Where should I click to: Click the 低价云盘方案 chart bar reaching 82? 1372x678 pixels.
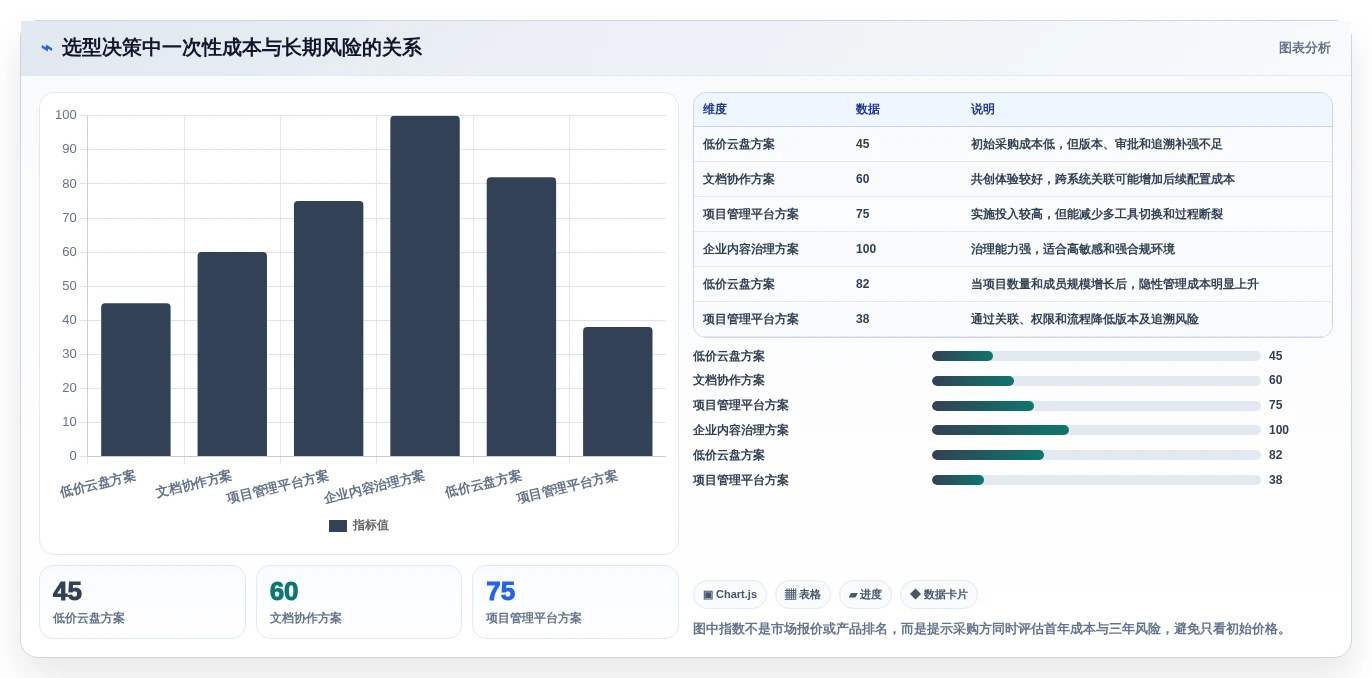521,317
